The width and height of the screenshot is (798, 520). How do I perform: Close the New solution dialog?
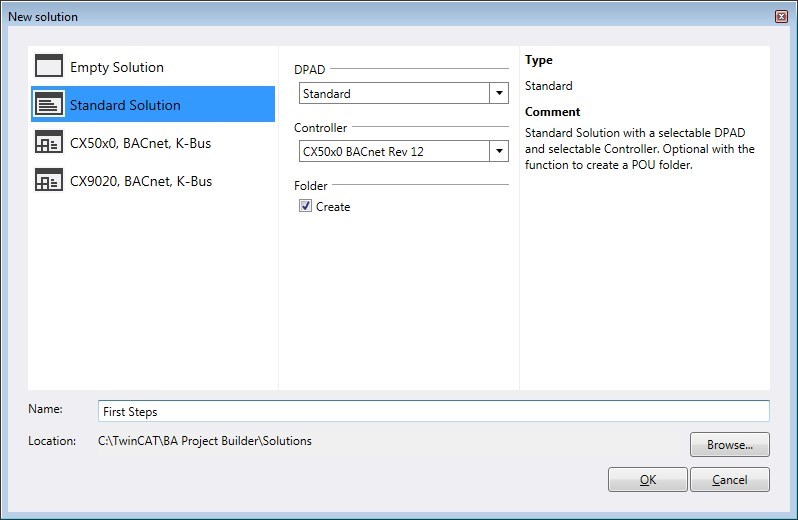781,16
